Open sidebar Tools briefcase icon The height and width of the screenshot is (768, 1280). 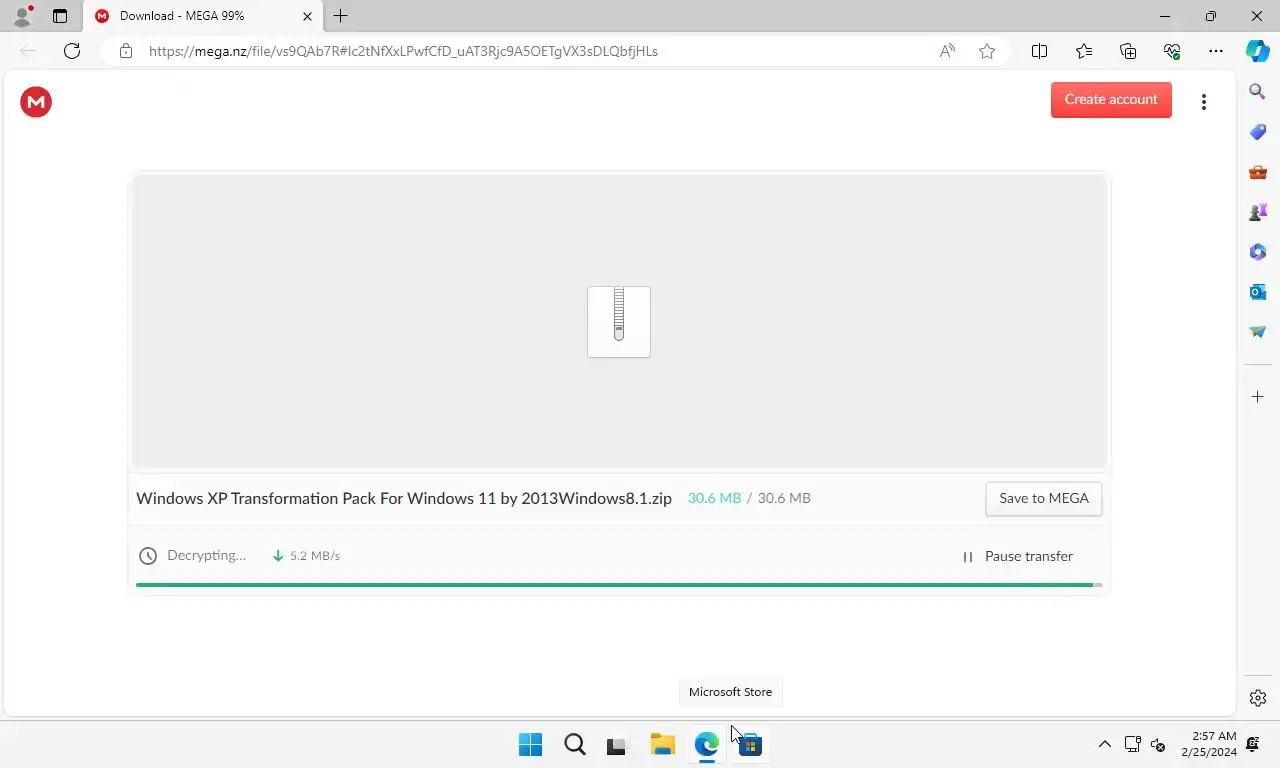tap(1258, 172)
